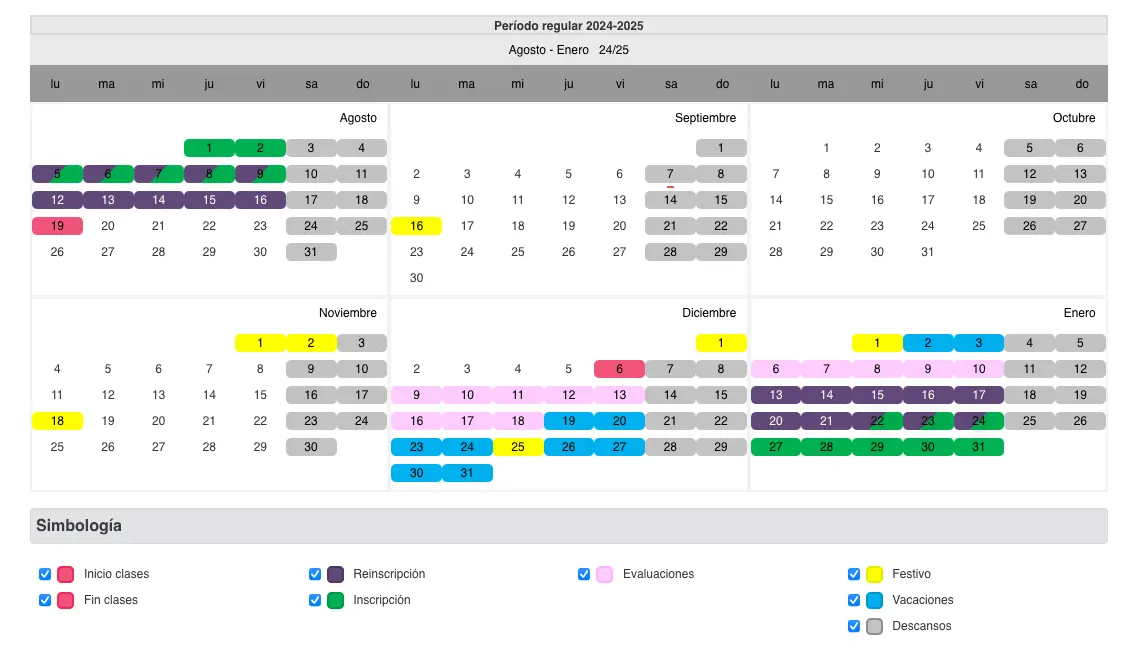Select yellow November 1 holiday
The height and width of the screenshot is (648, 1137).
(260, 343)
